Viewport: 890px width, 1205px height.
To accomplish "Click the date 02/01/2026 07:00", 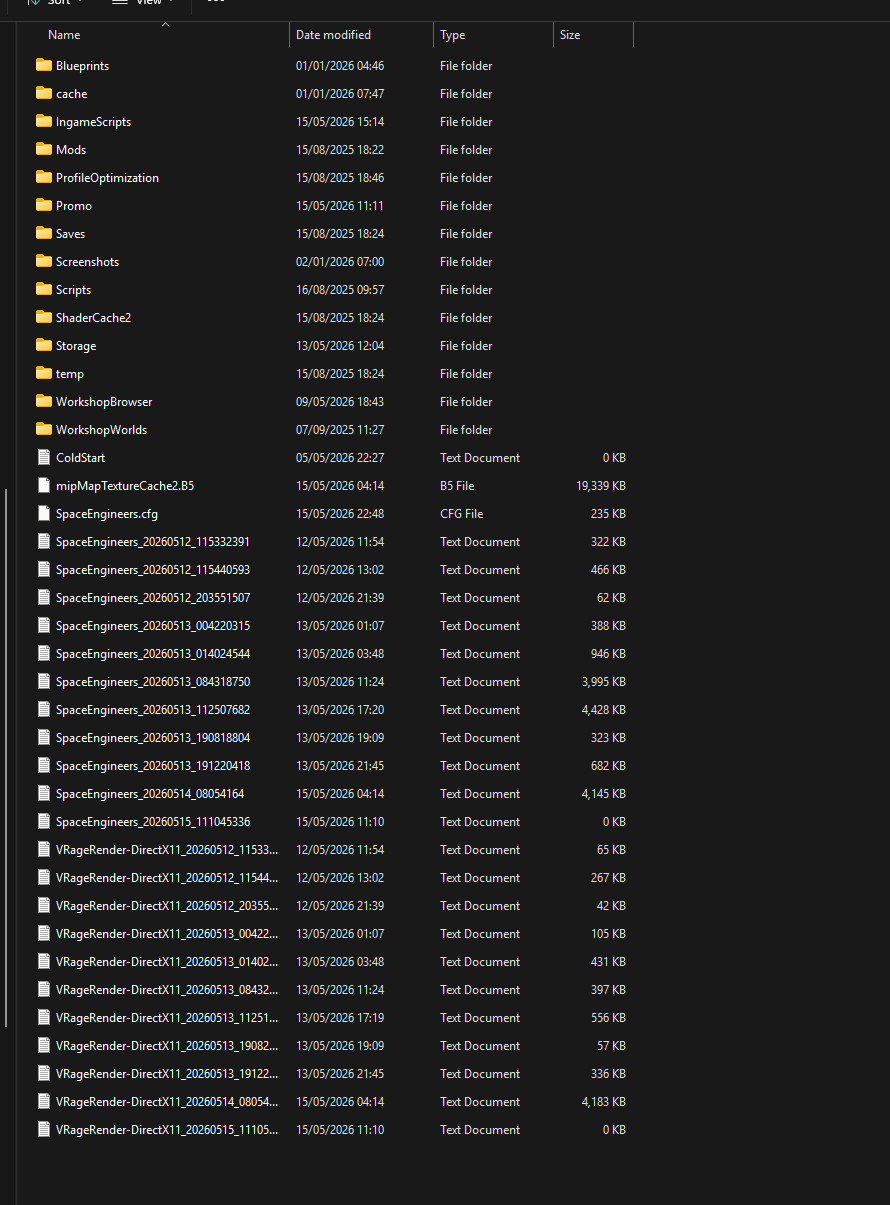I will point(340,261).
